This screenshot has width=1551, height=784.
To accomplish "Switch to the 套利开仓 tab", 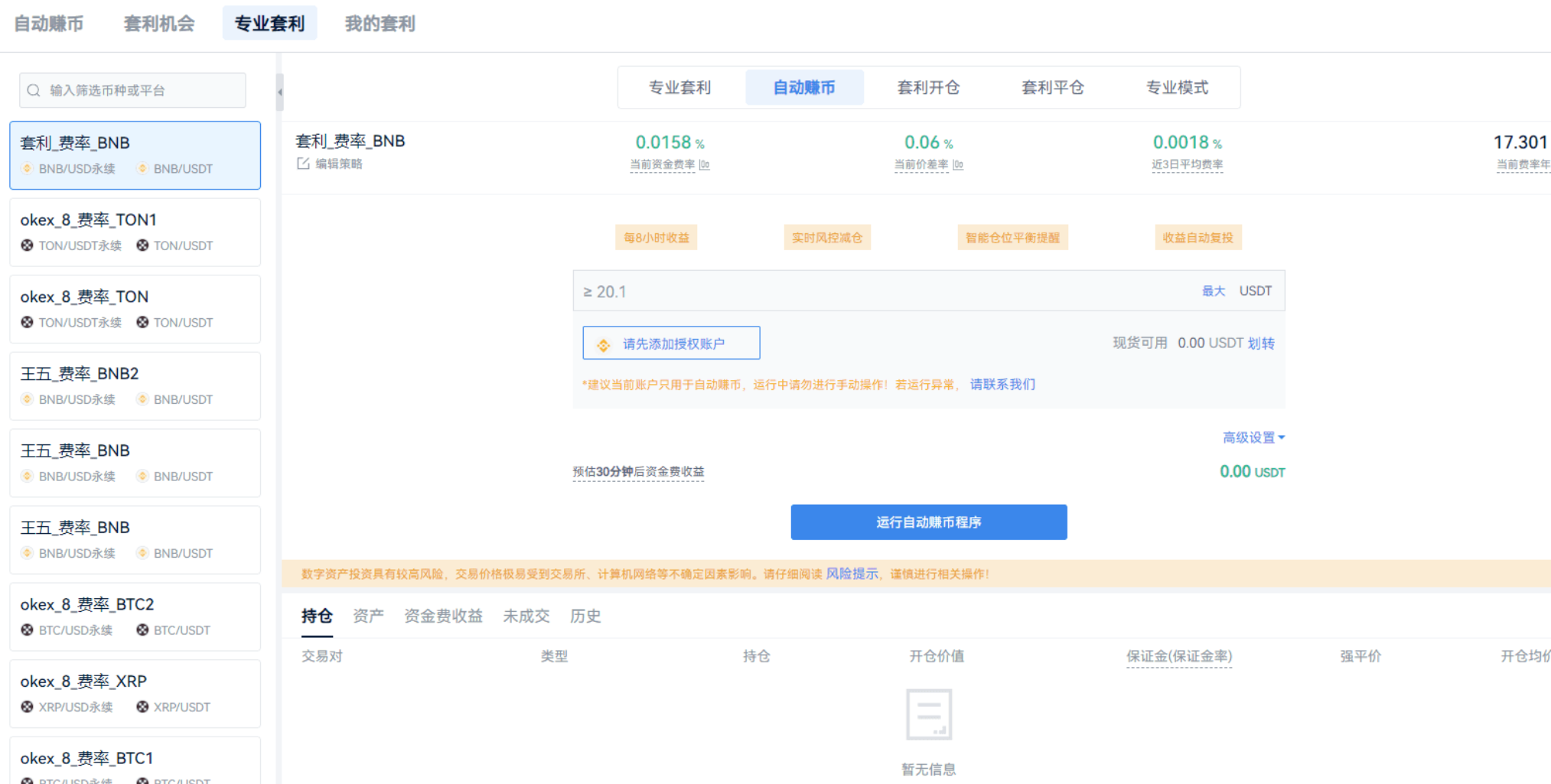I will coord(928,87).
